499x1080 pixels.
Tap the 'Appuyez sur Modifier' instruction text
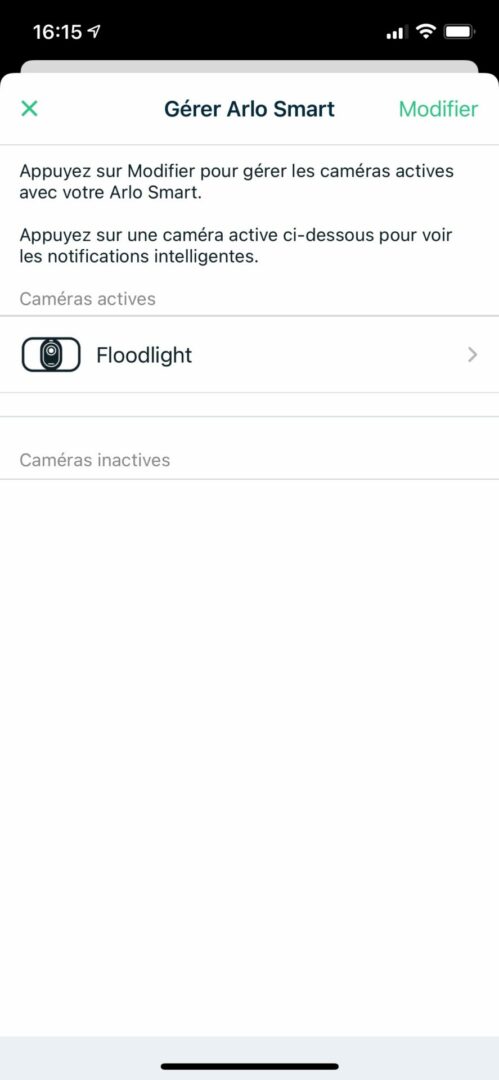pos(236,181)
